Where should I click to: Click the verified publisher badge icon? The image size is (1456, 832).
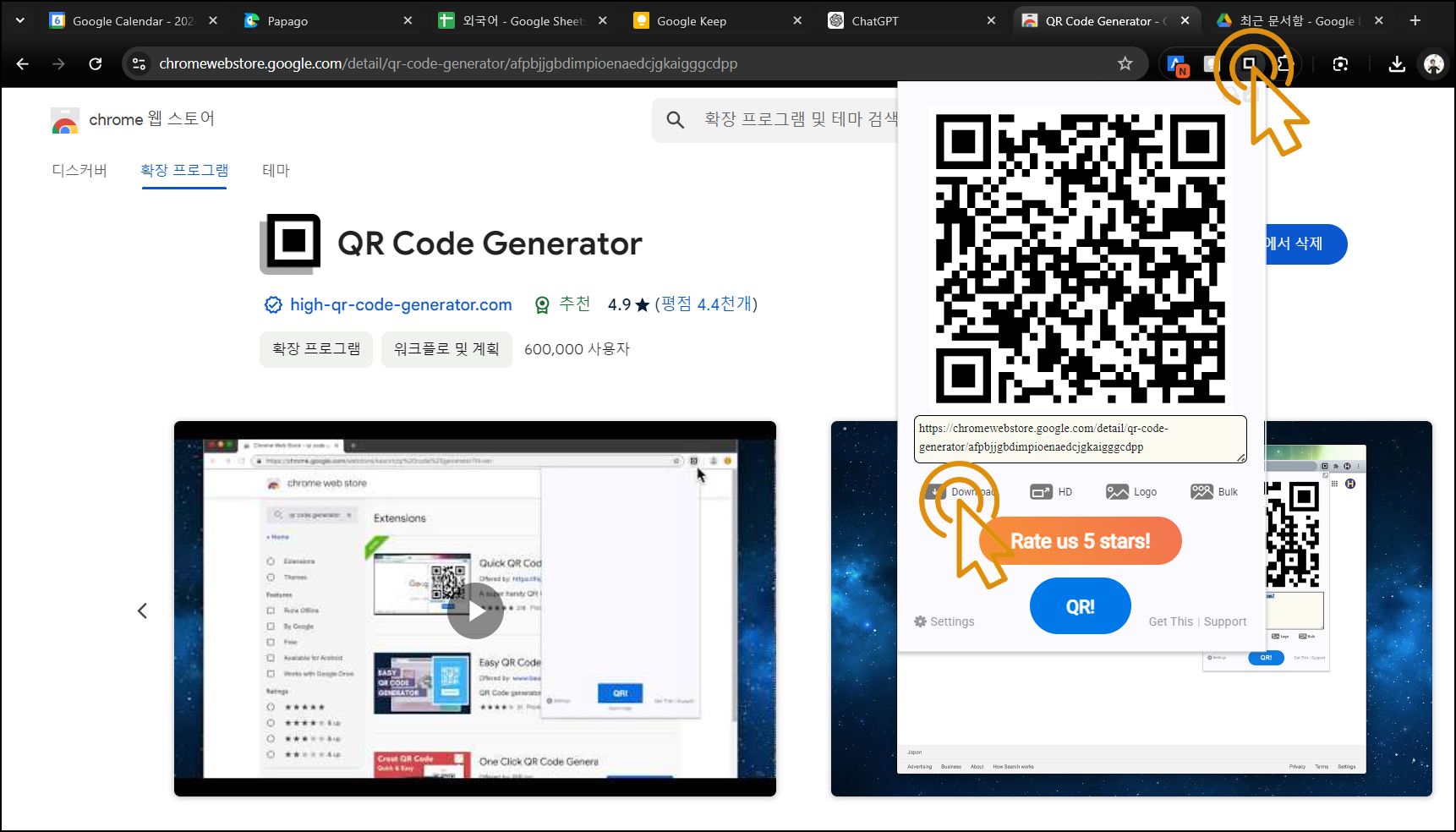pyautogui.click(x=273, y=304)
